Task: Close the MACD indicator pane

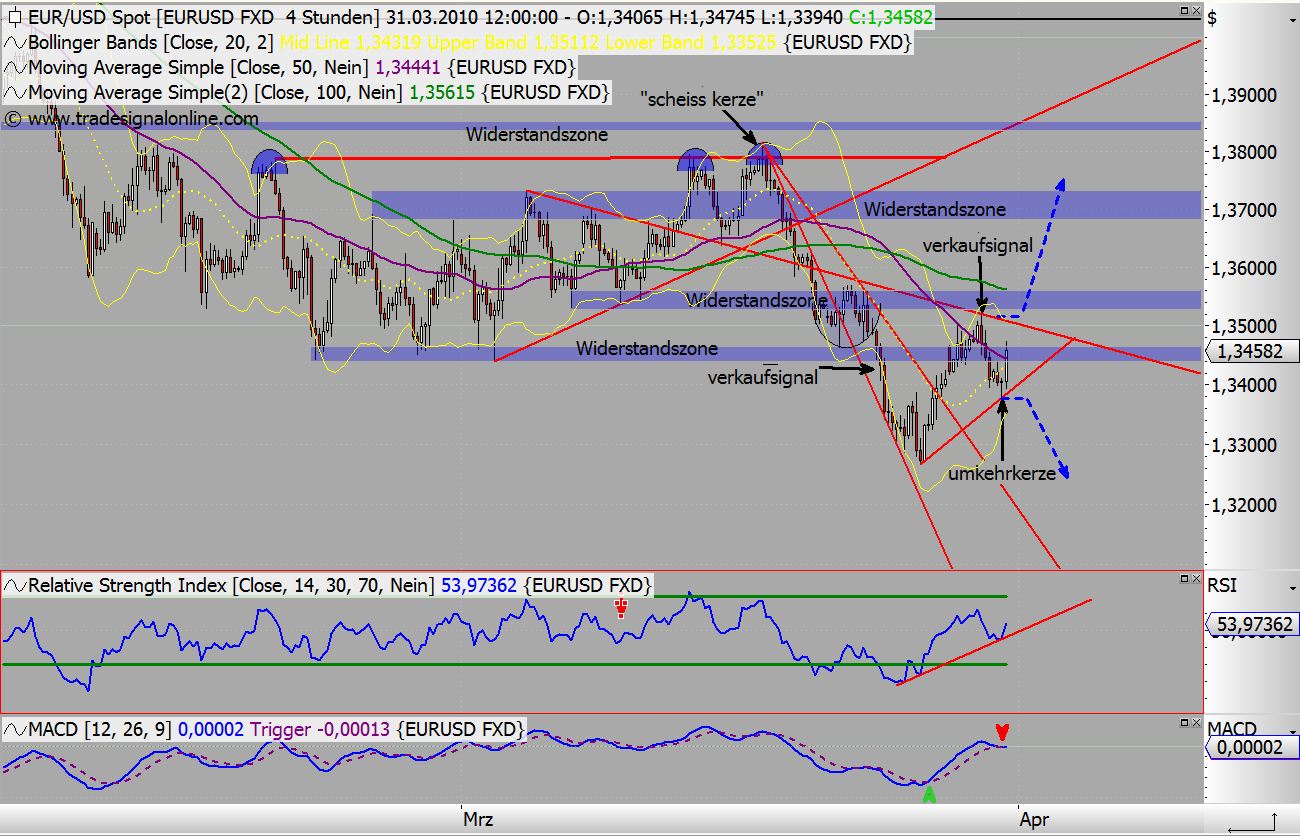Action: point(1195,722)
